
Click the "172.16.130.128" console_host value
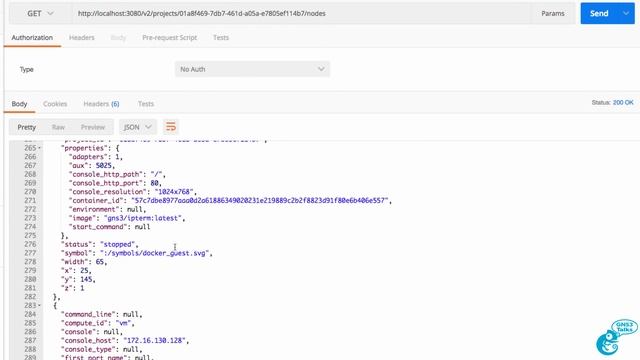155,340
